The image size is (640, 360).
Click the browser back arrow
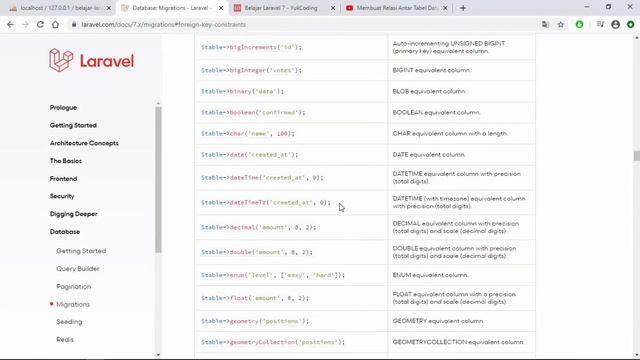[10, 24]
